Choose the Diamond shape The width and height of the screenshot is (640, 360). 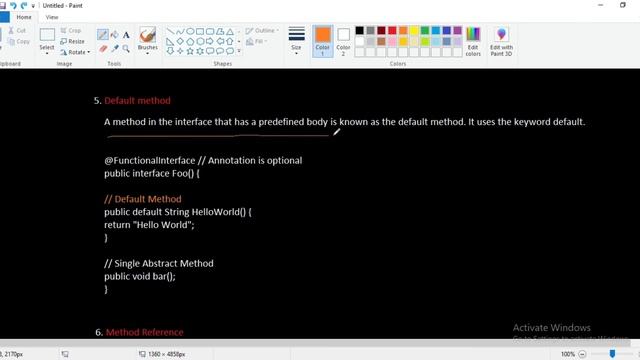[180, 41]
